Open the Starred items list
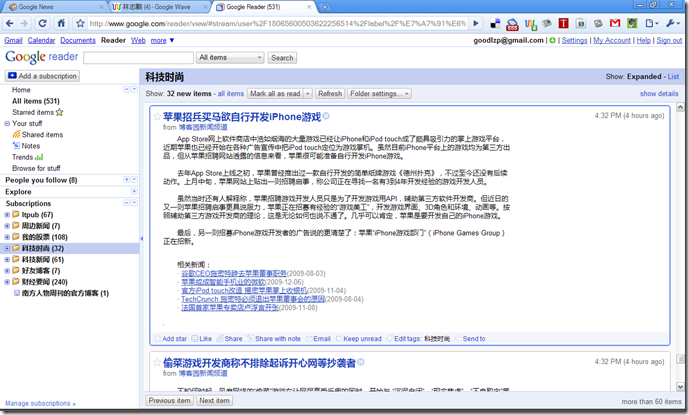This screenshot has width=689, height=415. click(38, 112)
